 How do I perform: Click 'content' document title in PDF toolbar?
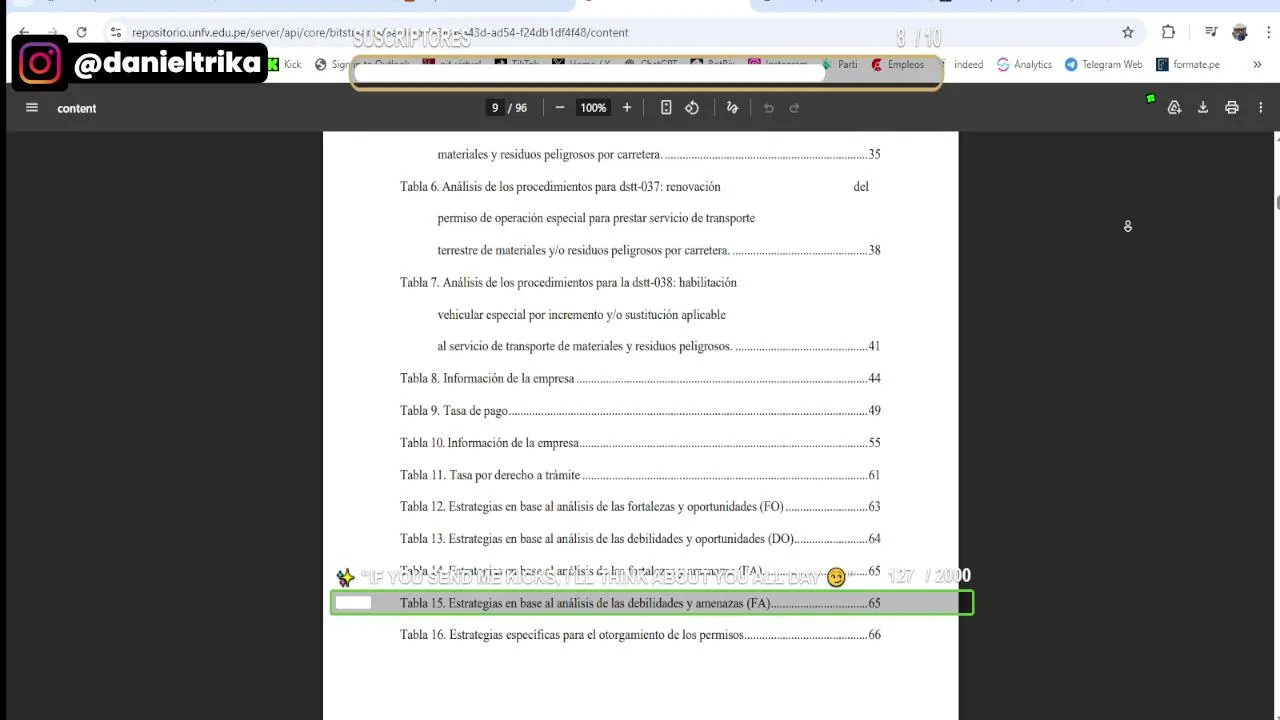pyautogui.click(x=77, y=108)
